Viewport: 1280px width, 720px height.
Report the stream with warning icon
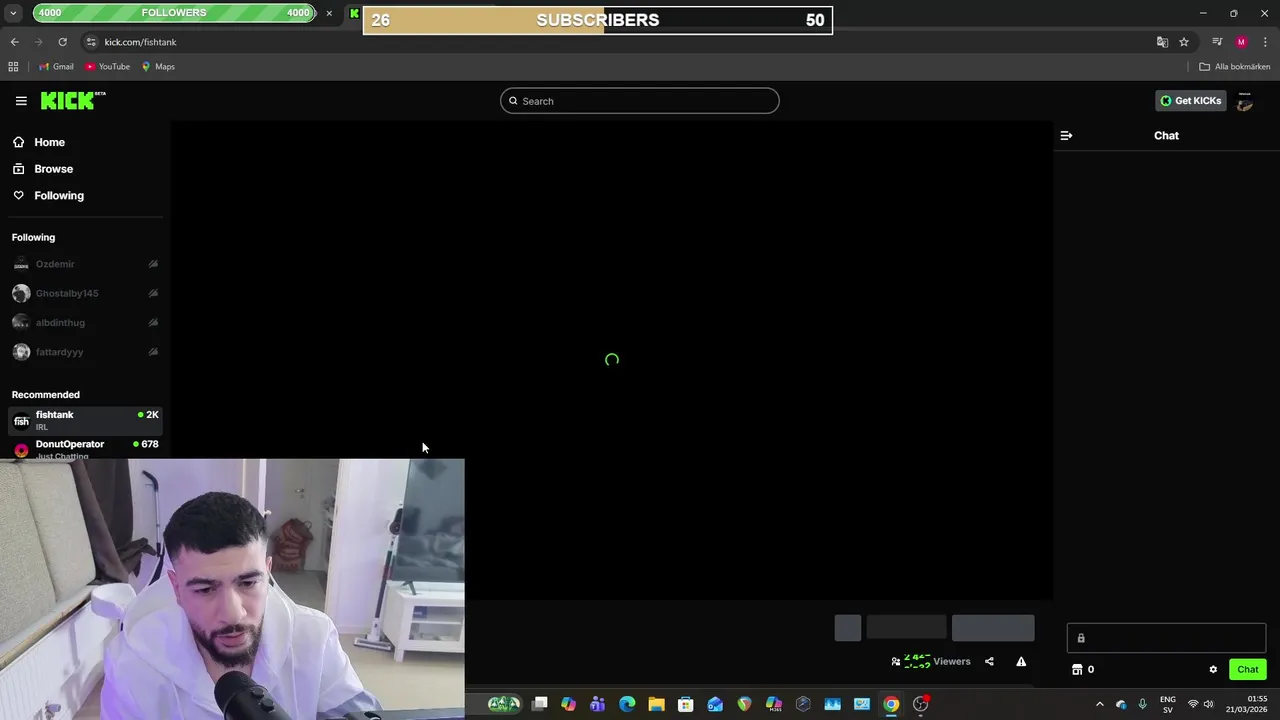pos(1021,661)
